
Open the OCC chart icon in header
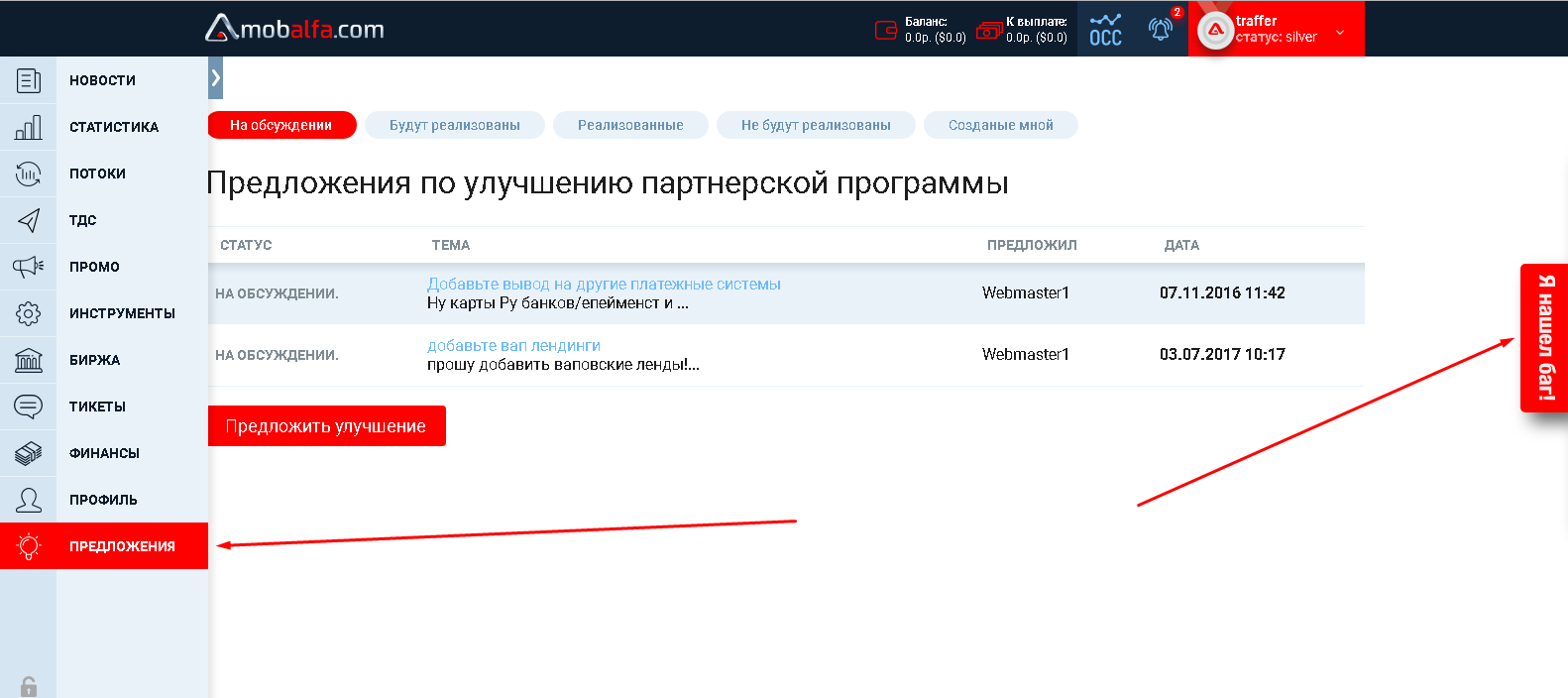pos(1105,29)
